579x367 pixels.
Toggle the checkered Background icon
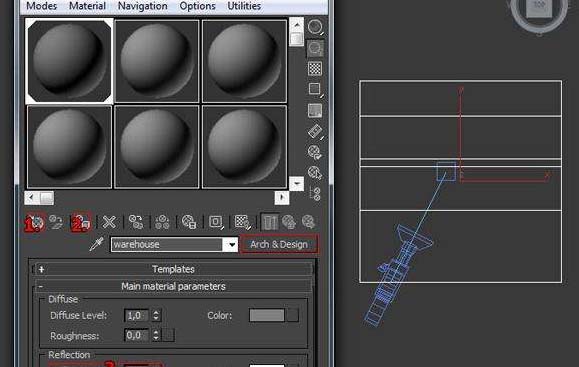315,69
